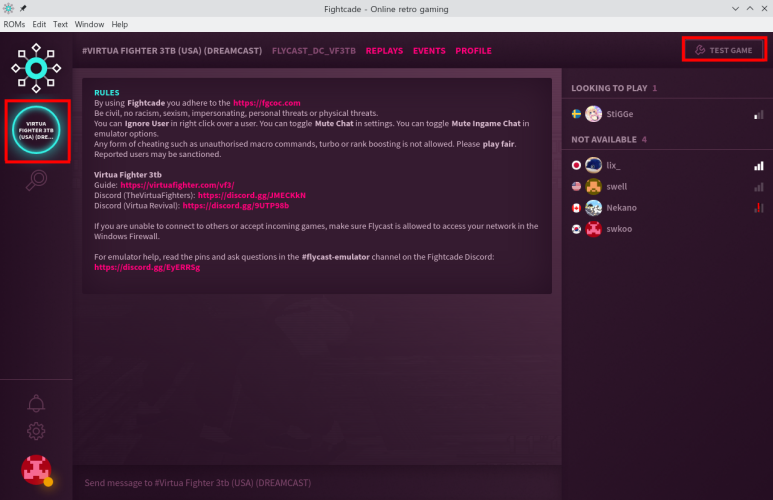Open the Help menu

tap(119, 24)
